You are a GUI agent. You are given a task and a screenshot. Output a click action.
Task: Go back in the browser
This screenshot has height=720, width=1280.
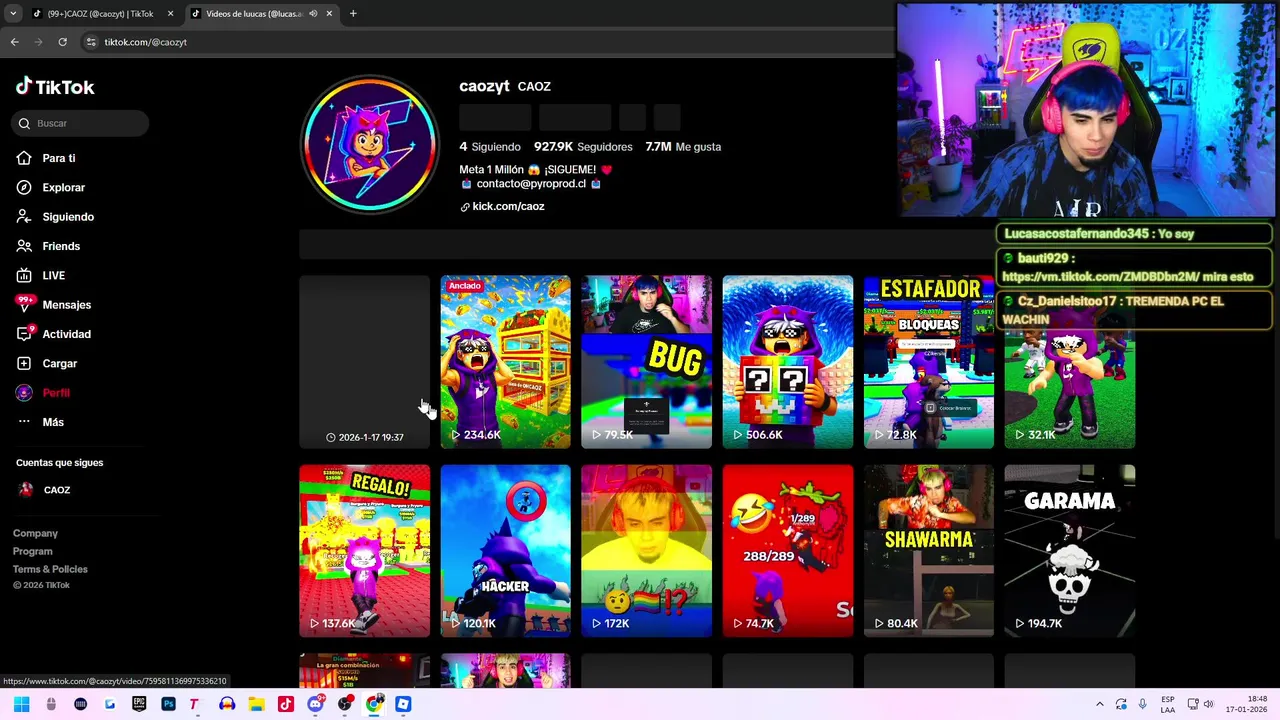(14, 42)
